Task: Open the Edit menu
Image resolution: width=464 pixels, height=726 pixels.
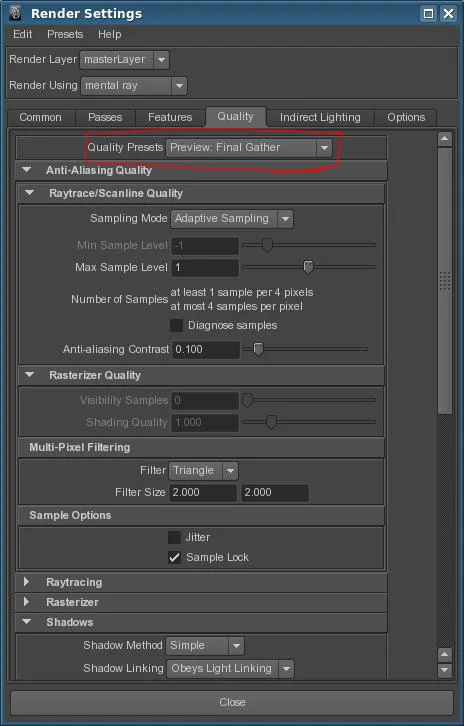Action: 22,34
